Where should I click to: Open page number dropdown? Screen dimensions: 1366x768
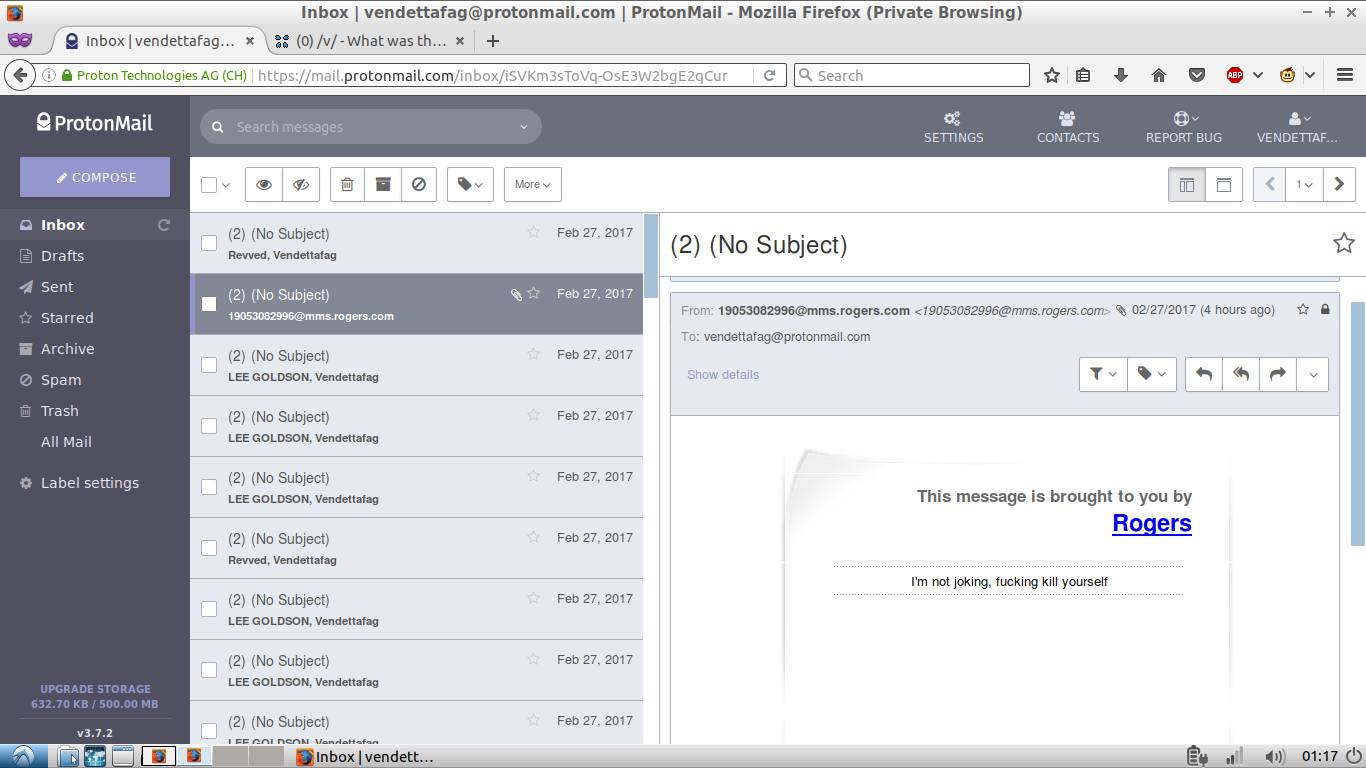(1304, 184)
